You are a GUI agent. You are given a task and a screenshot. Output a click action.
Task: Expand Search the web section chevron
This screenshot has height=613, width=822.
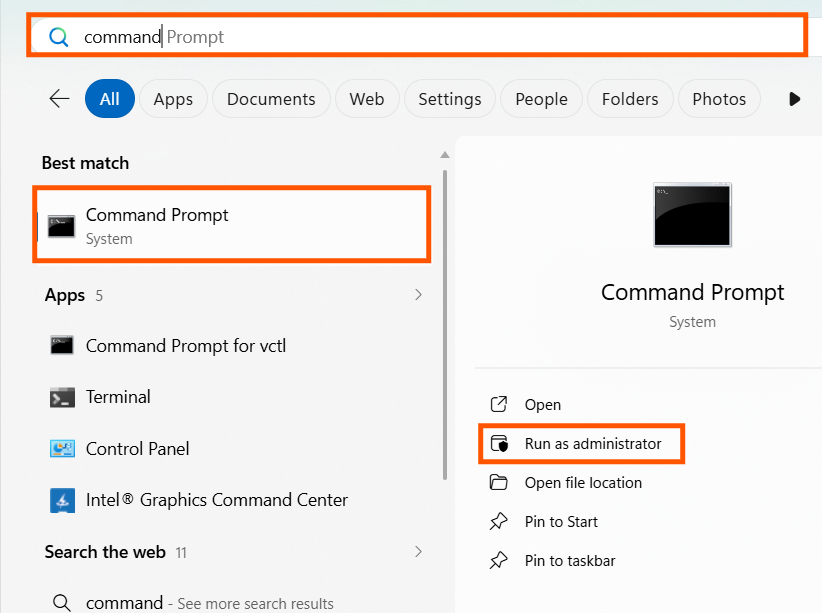pos(418,552)
